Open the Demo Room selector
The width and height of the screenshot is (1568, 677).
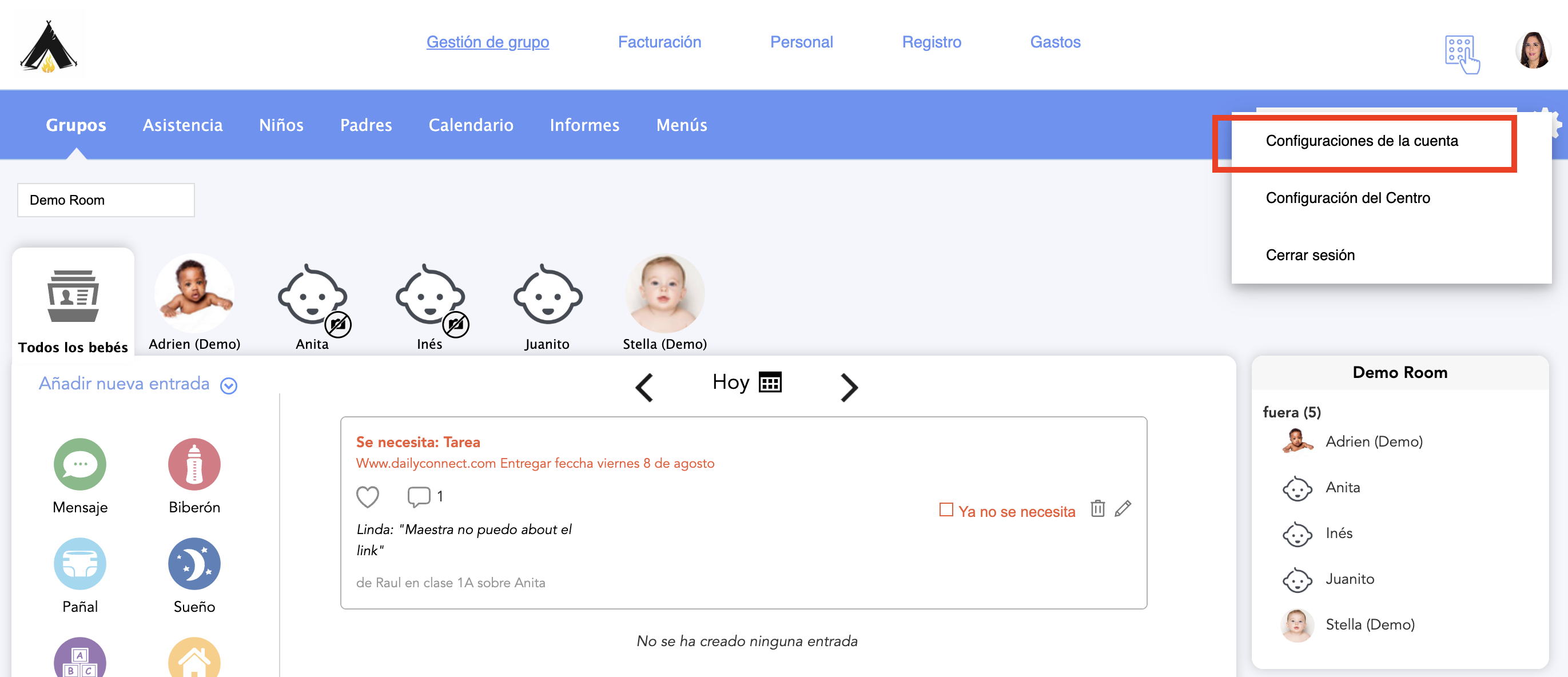[106, 200]
